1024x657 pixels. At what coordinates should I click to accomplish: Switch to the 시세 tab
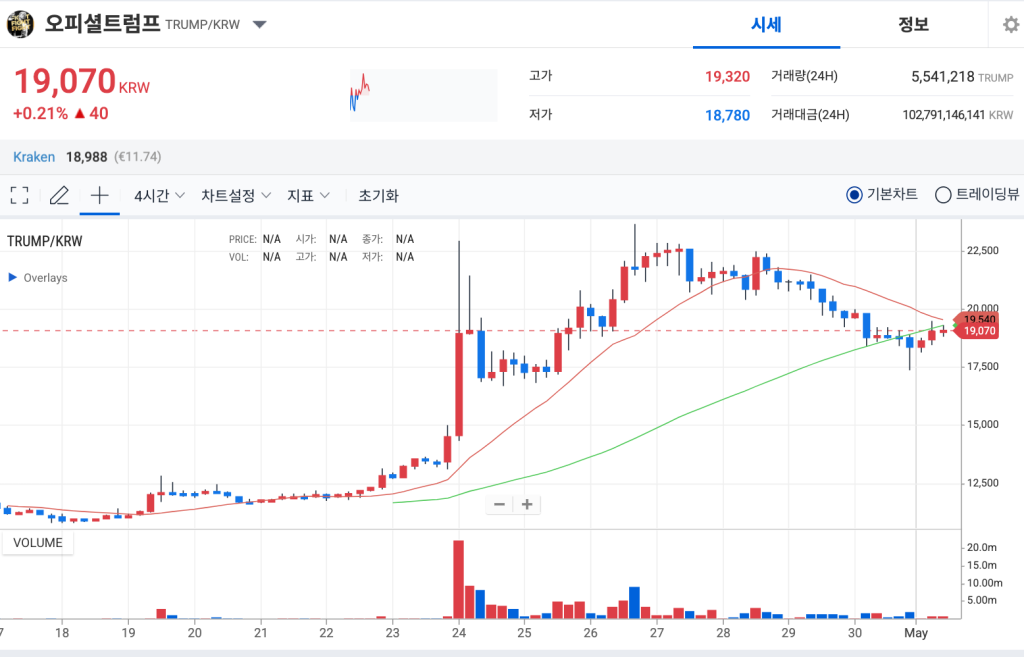coord(766,25)
